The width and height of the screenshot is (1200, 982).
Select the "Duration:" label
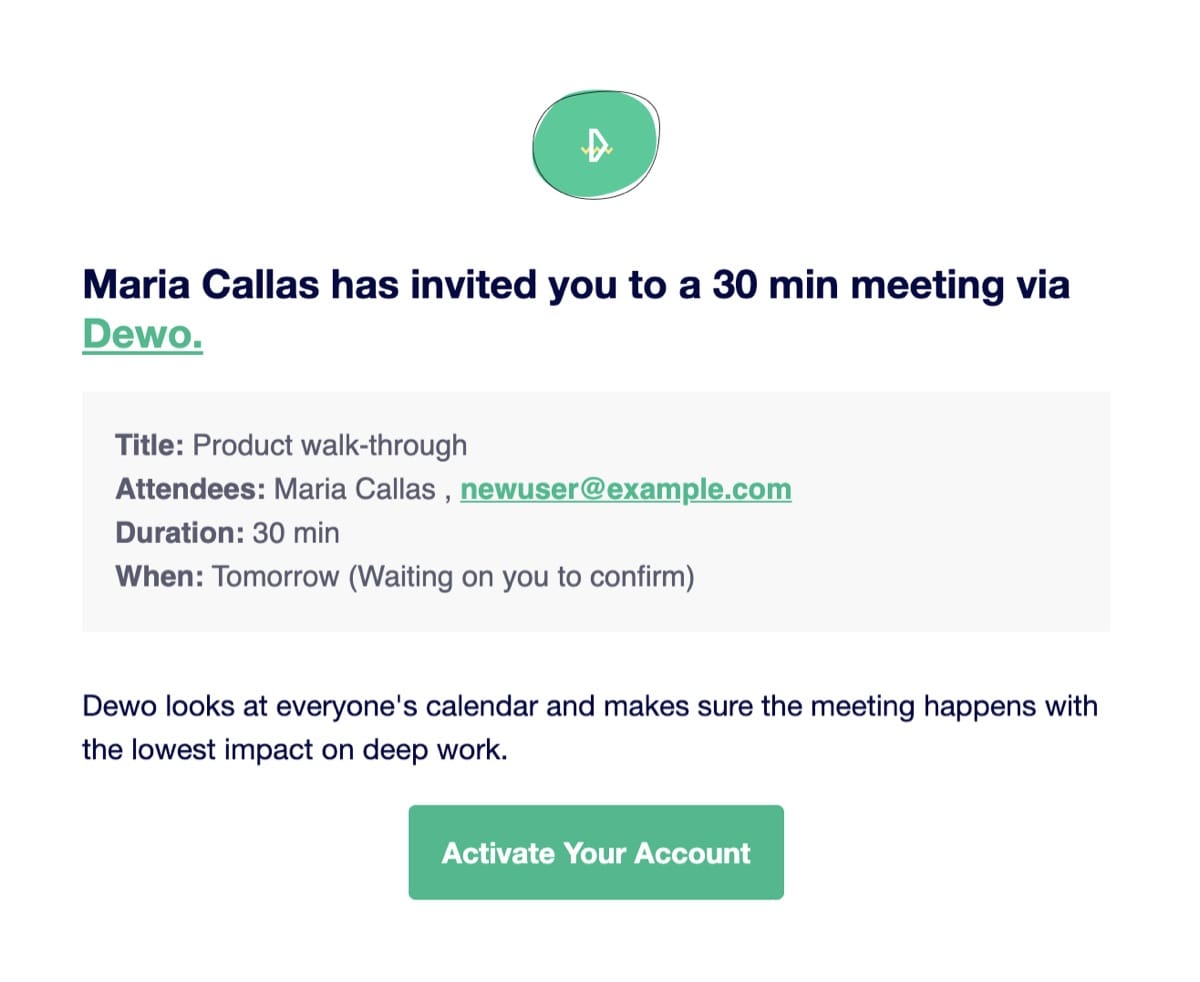[179, 533]
